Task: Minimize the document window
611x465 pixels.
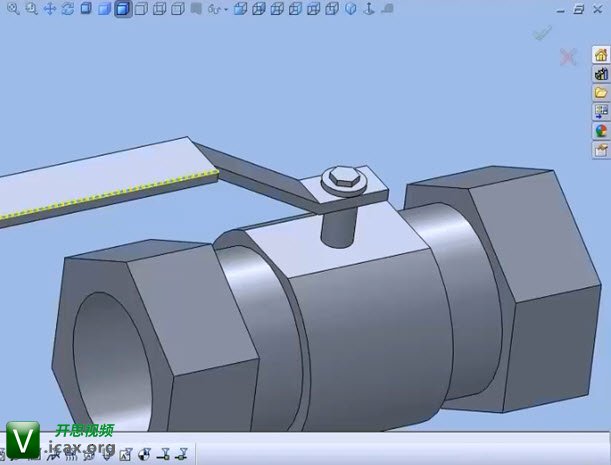Action: tap(561, 11)
